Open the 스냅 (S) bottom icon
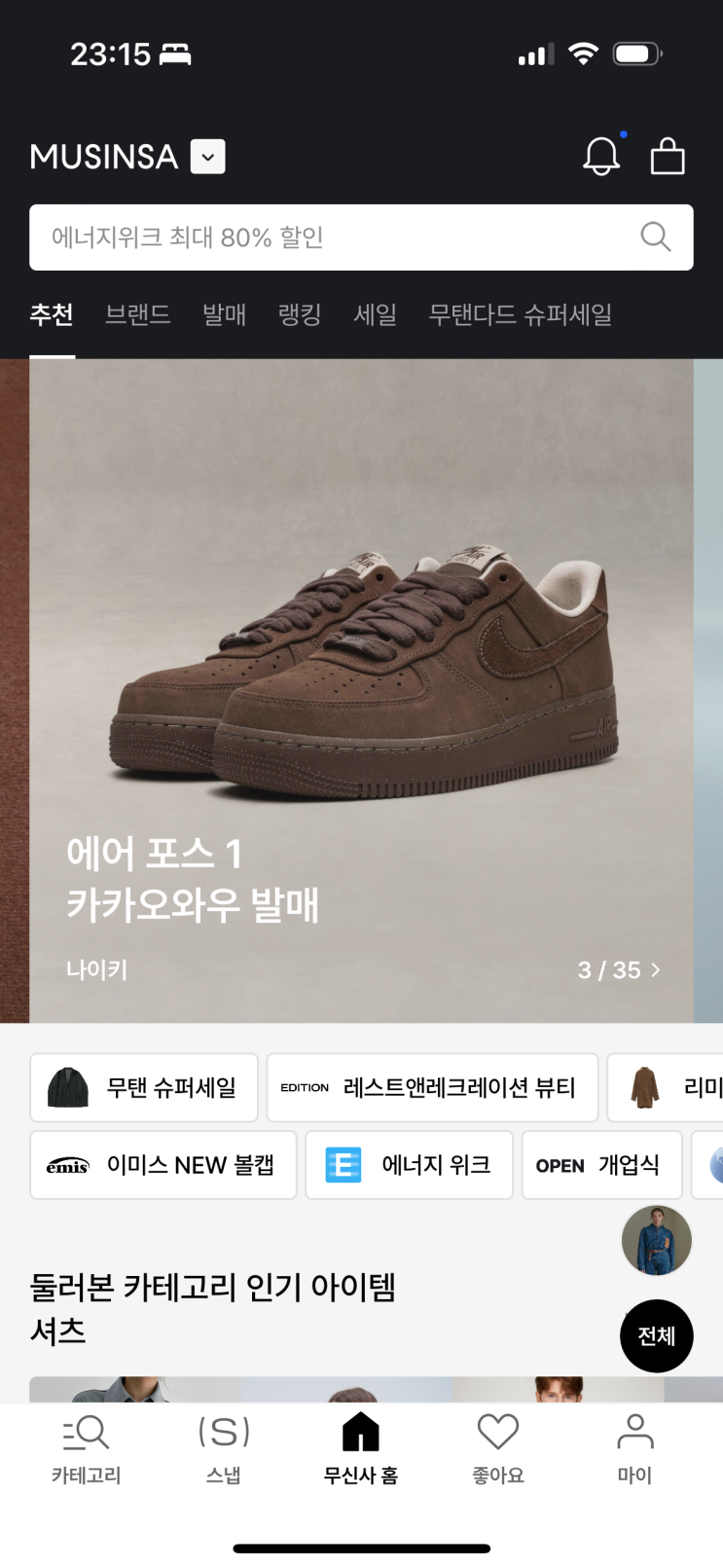The image size is (723, 1568). [224, 1448]
